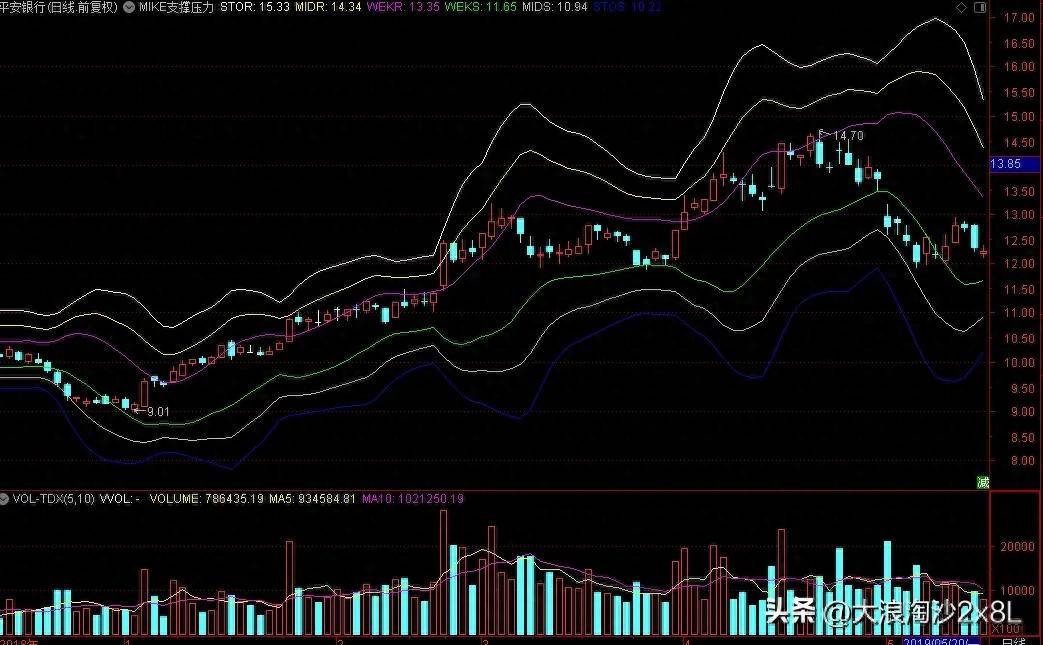Click the 13.85 current price tag
This screenshot has width=1043, height=645.
click(x=1012, y=164)
